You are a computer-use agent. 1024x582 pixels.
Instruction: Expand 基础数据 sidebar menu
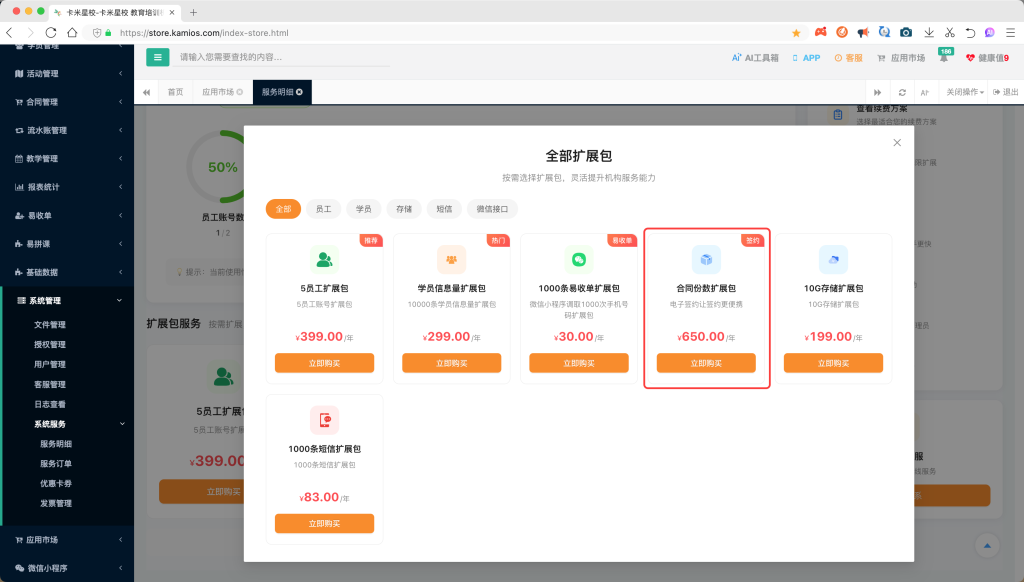coord(67,272)
